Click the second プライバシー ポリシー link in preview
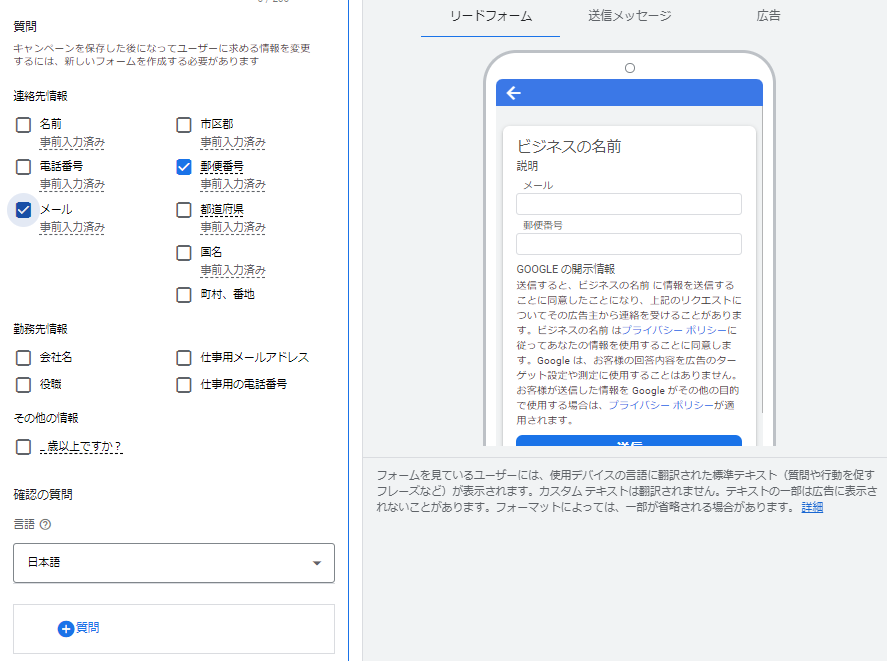887x661 pixels. point(661,405)
